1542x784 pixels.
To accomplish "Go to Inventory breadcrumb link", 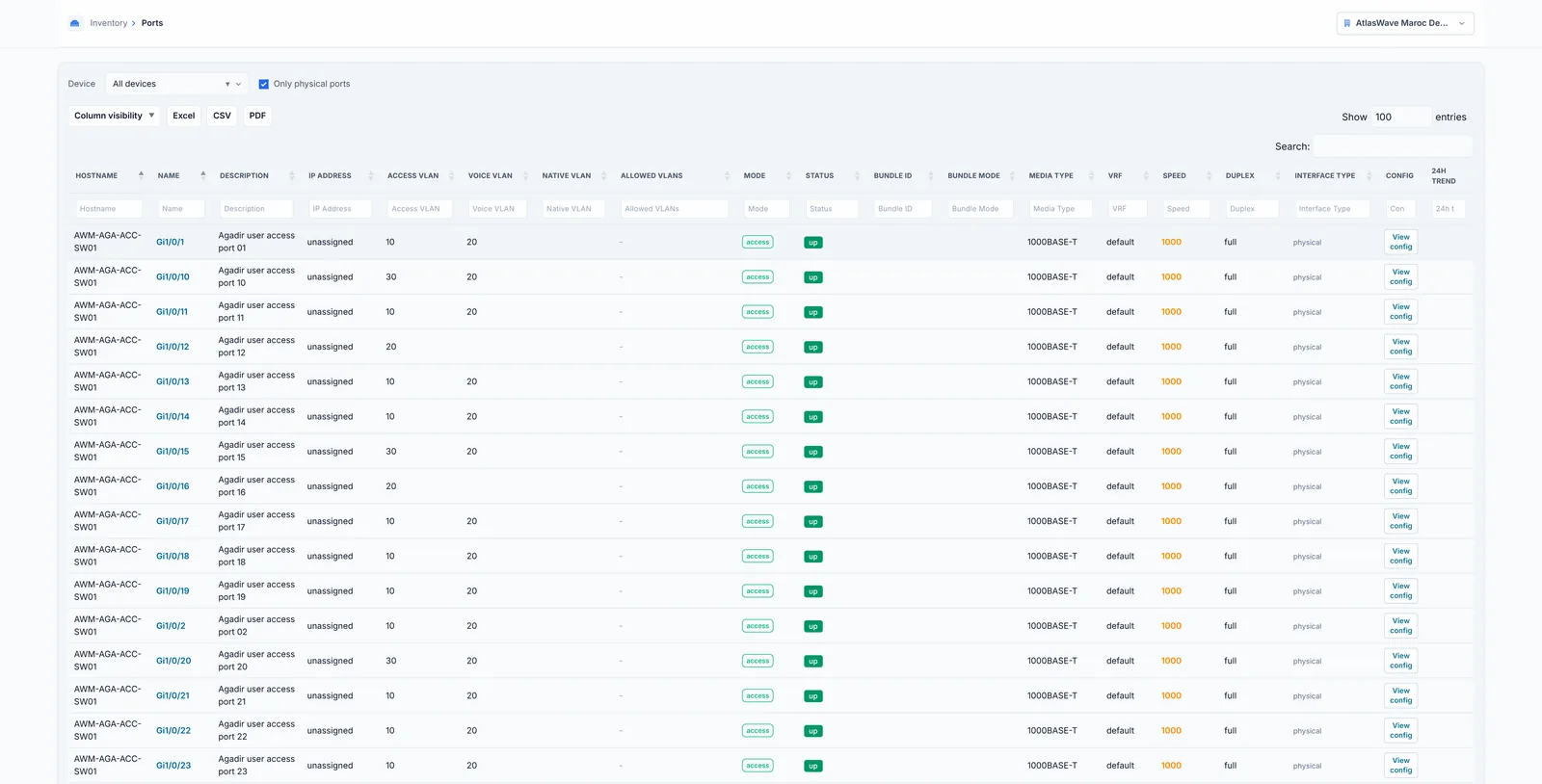I will pos(109,23).
